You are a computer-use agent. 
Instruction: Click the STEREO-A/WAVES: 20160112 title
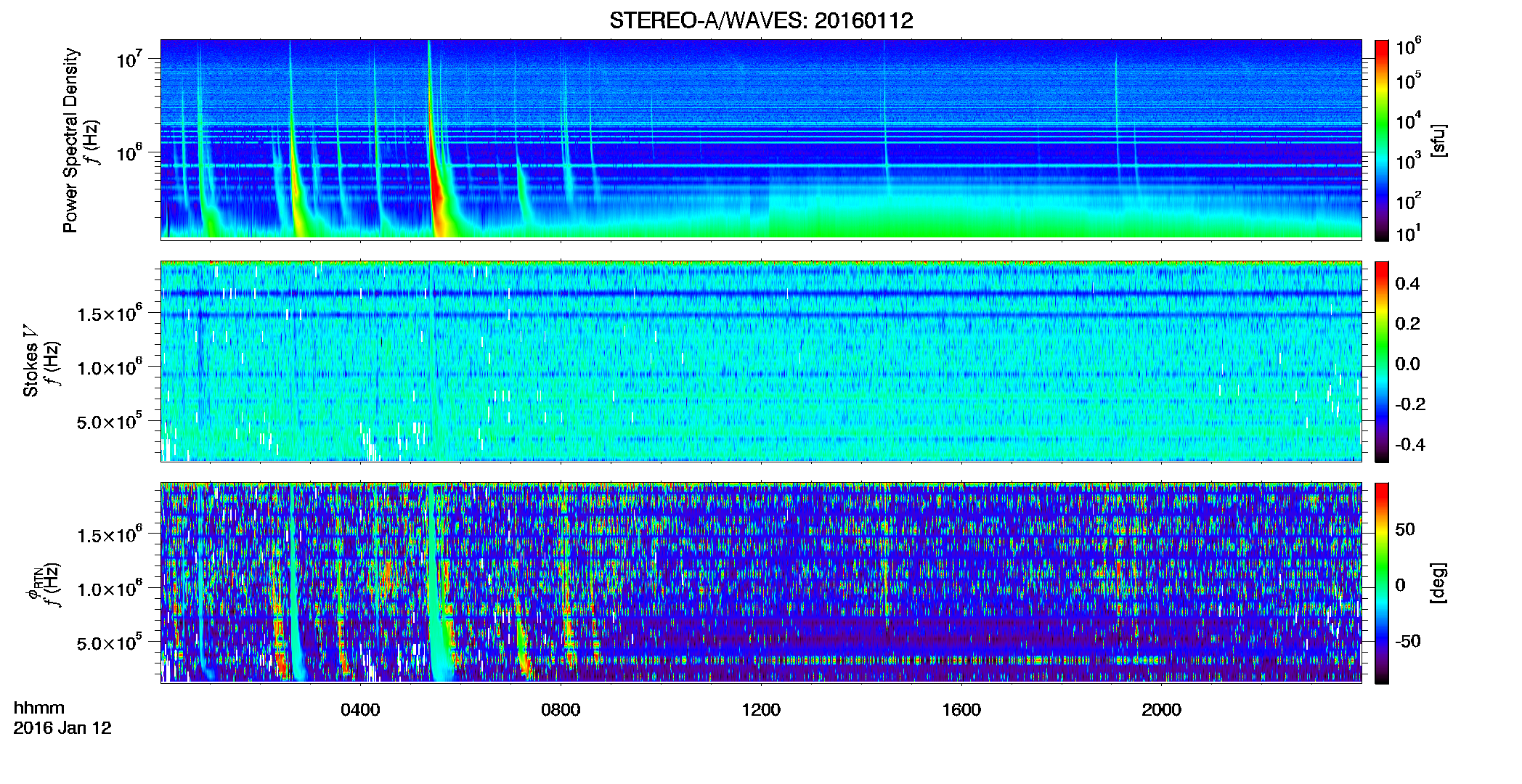(761, 20)
